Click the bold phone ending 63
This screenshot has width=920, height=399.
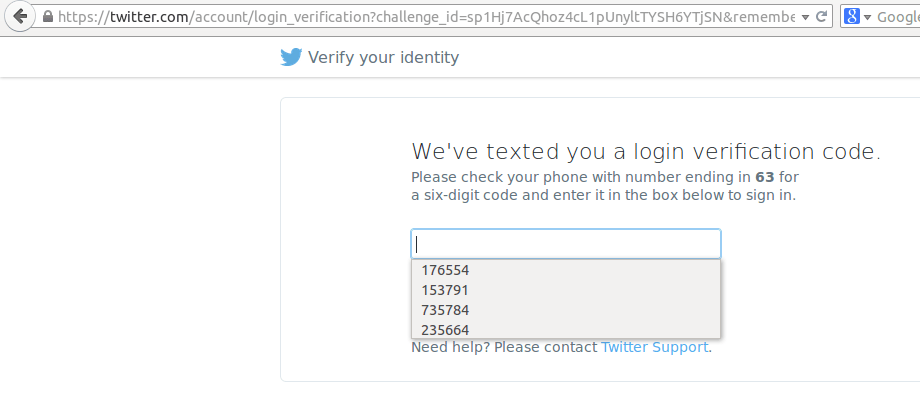point(765,177)
